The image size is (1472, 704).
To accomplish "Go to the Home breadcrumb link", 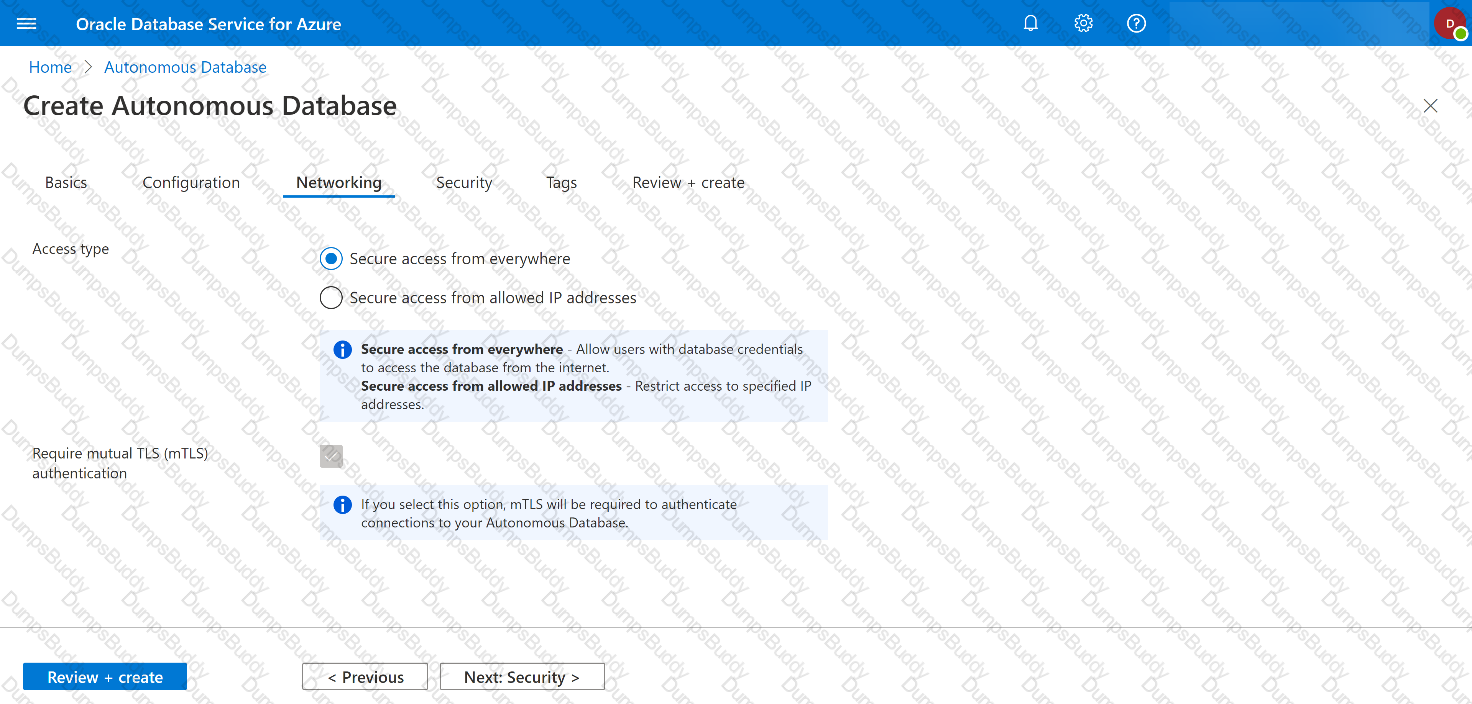I will [x=50, y=68].
